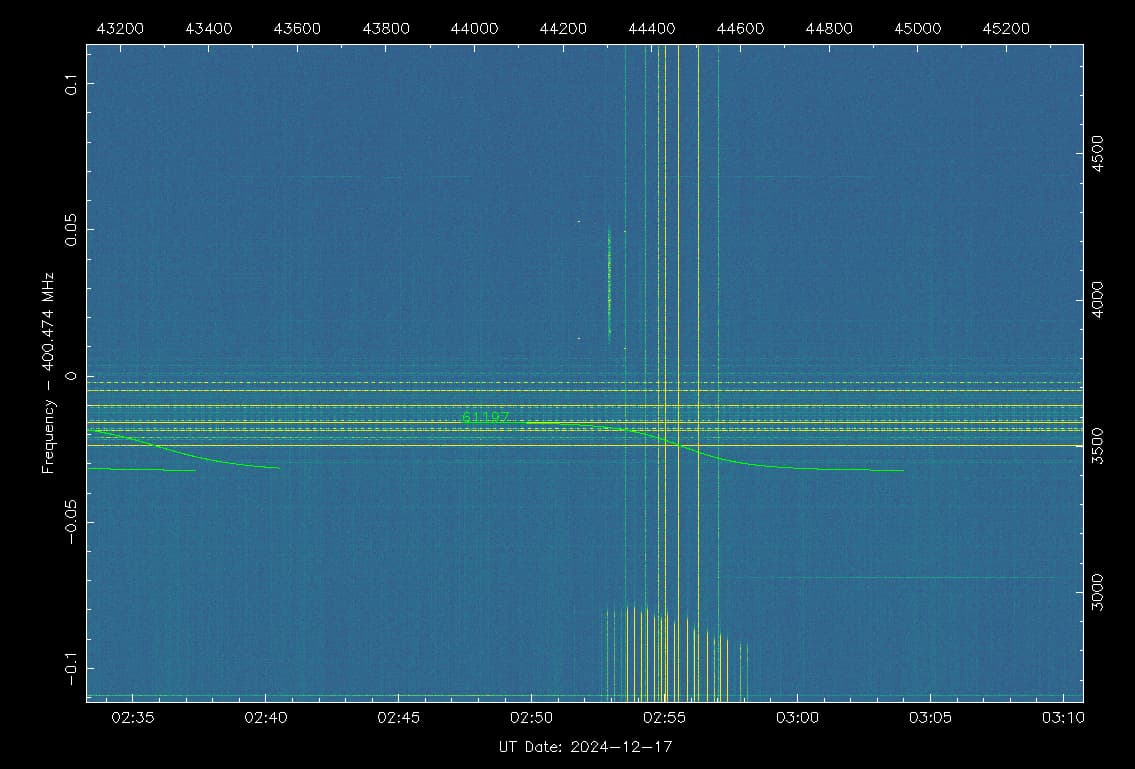
Task: Click the 03:05 time tick label
Action: (x=930, y=718)
